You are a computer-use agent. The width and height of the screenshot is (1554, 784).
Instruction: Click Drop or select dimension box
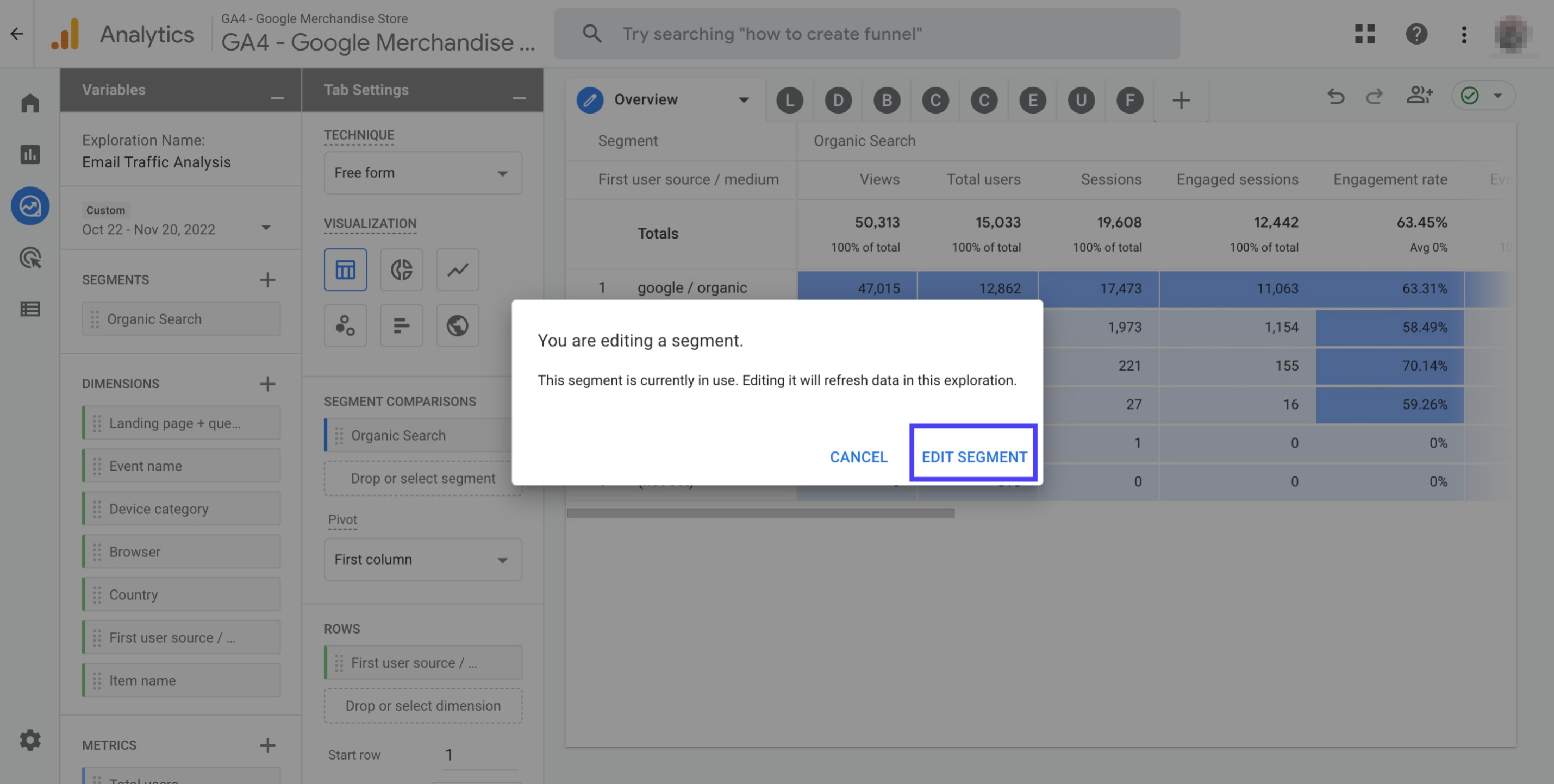423,706
